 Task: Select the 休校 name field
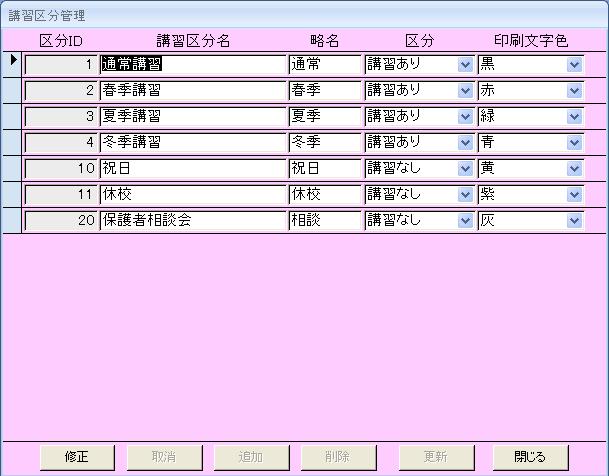[x=193, y=195]
